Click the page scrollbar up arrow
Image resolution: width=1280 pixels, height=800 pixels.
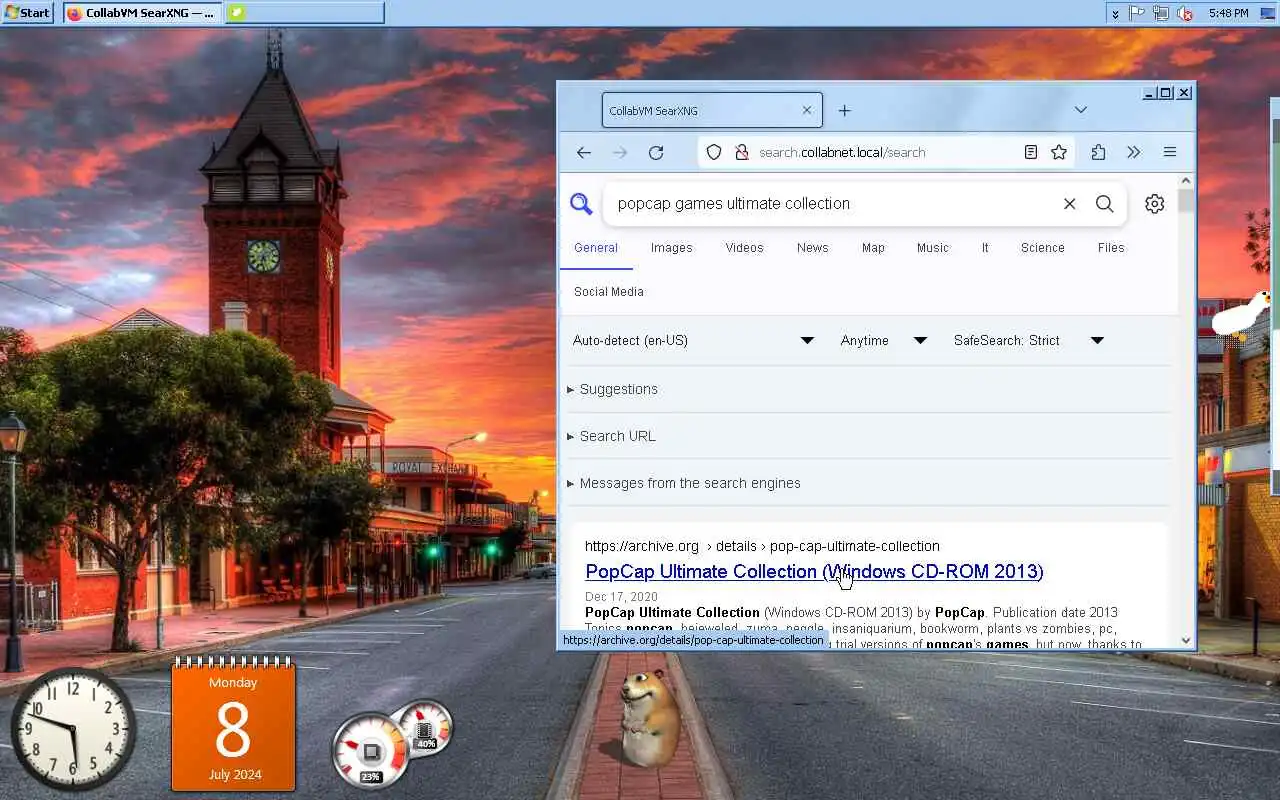click(1186, 181)
